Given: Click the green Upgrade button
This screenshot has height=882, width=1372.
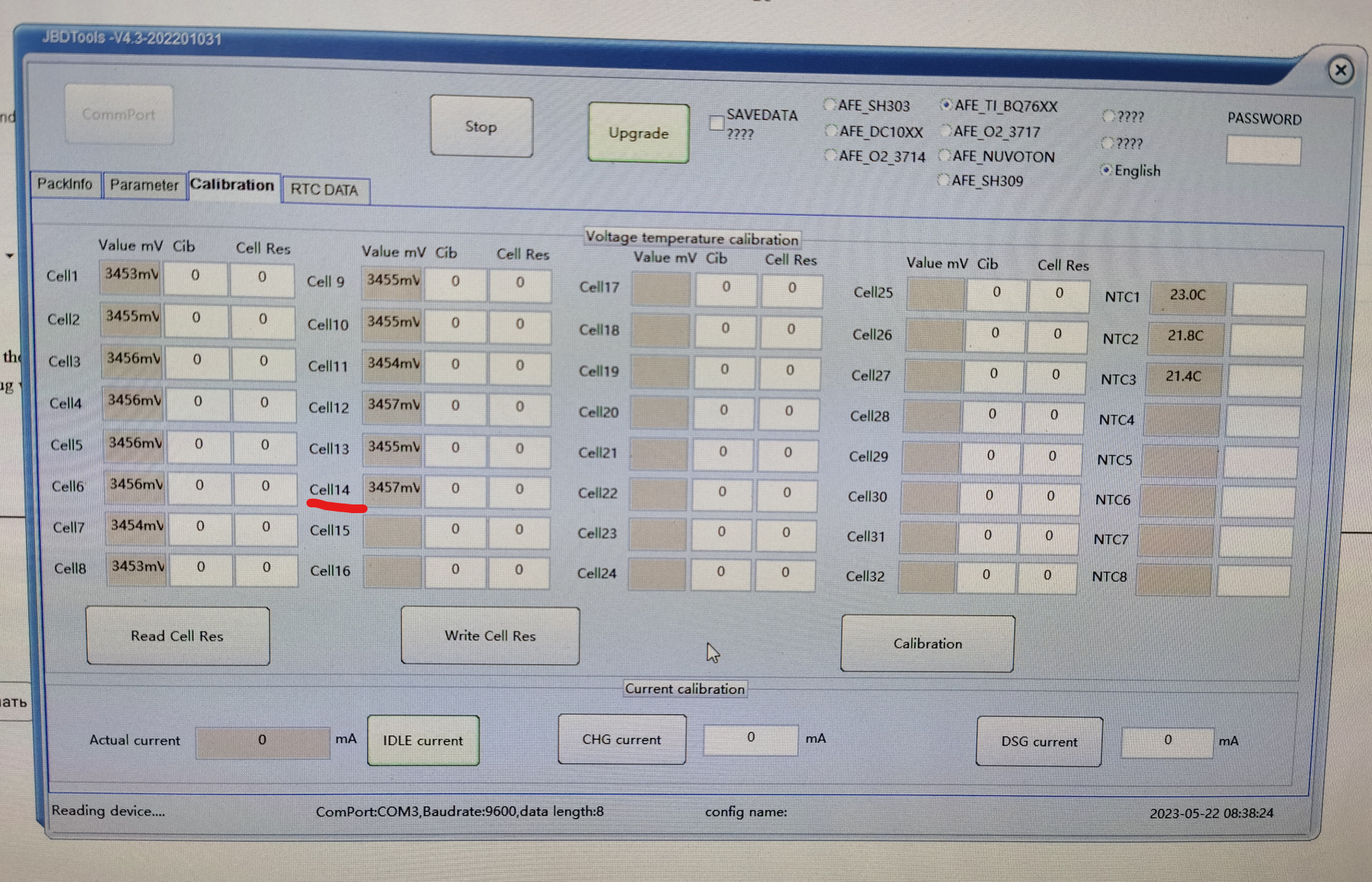Looking at the screenshot, I should 638,133.
